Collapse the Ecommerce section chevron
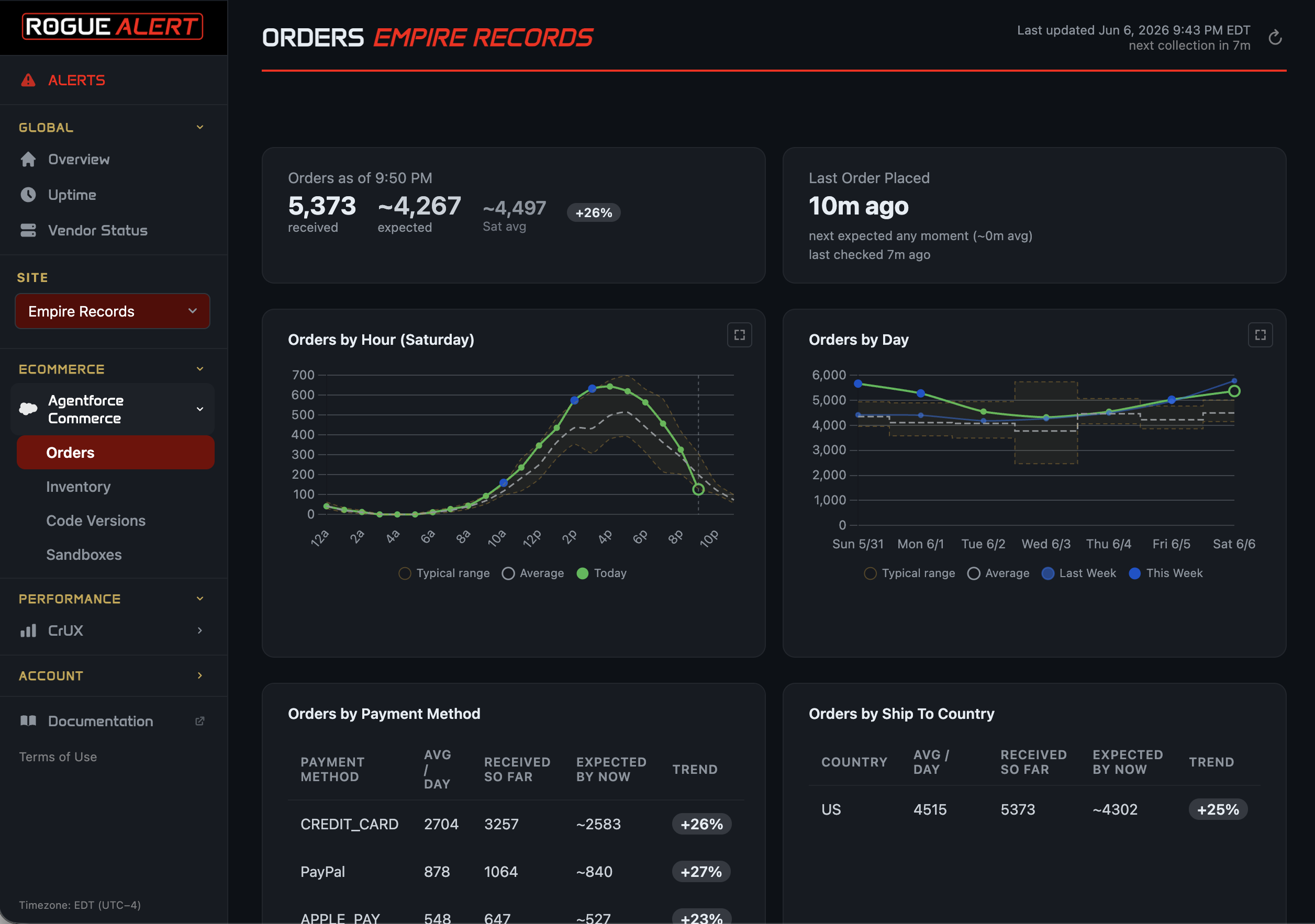The height and width of the screenshot is (924, 1315). [200, 369]
